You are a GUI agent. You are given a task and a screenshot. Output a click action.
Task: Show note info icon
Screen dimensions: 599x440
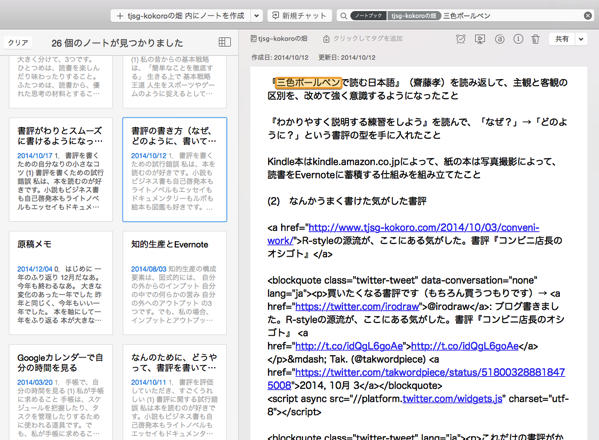pos(518,39)
